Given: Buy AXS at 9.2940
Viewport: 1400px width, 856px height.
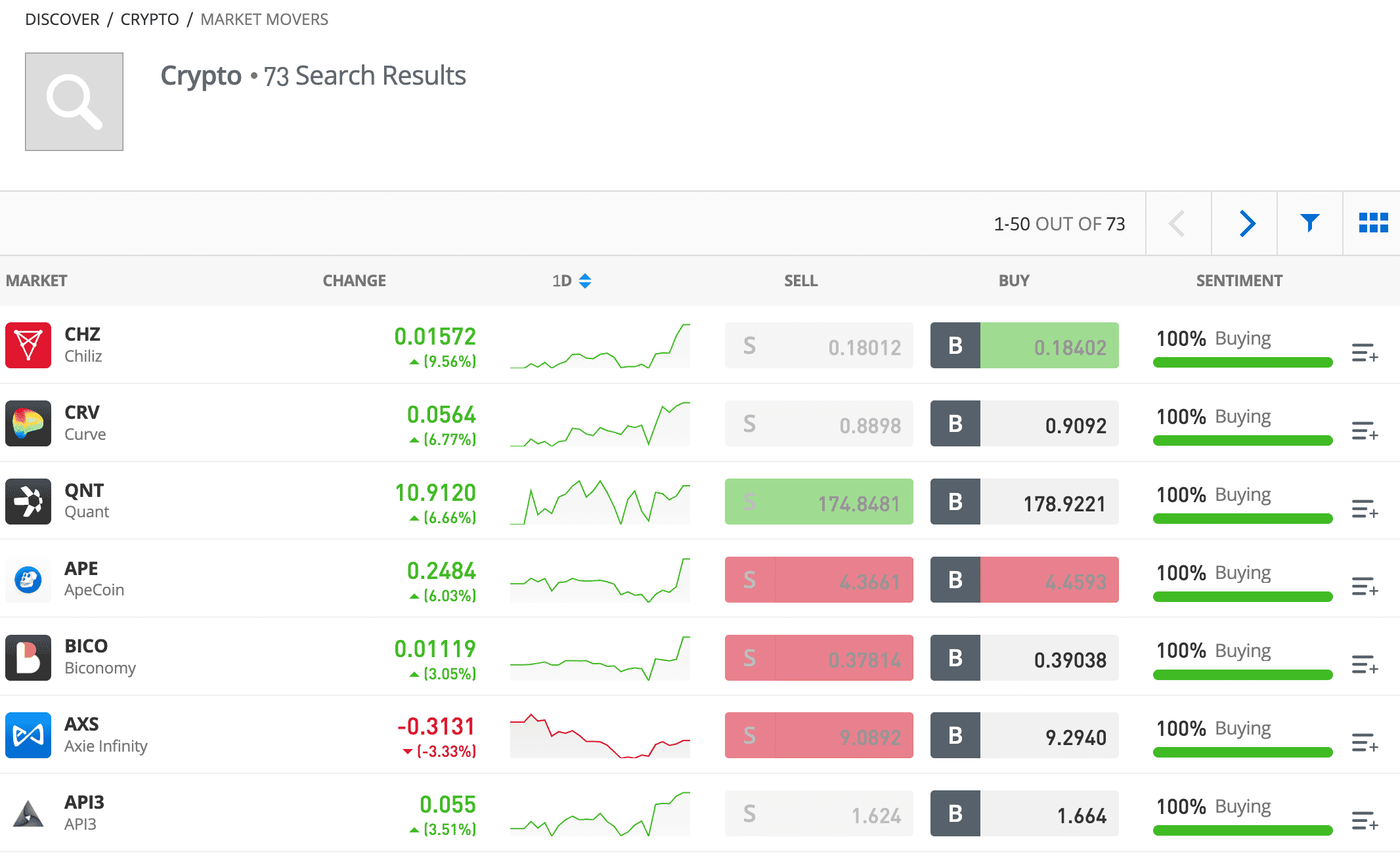Looking at the screenshot, I should (x=1024, y=735).
